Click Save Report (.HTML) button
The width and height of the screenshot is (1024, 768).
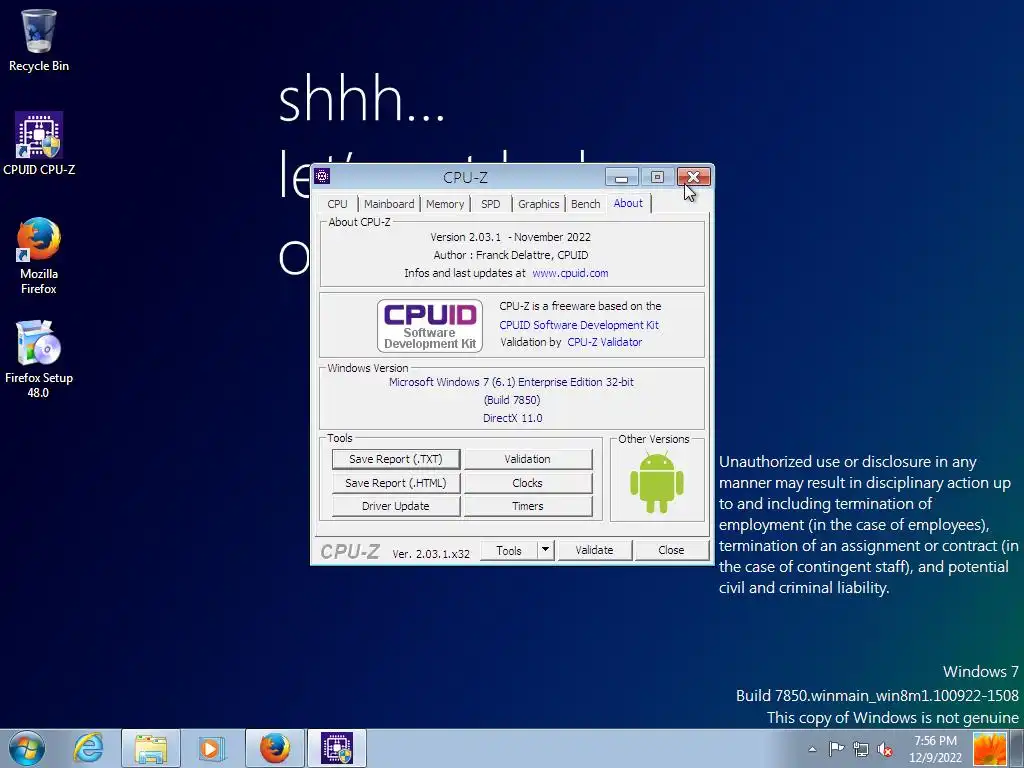tap(396, 483)
